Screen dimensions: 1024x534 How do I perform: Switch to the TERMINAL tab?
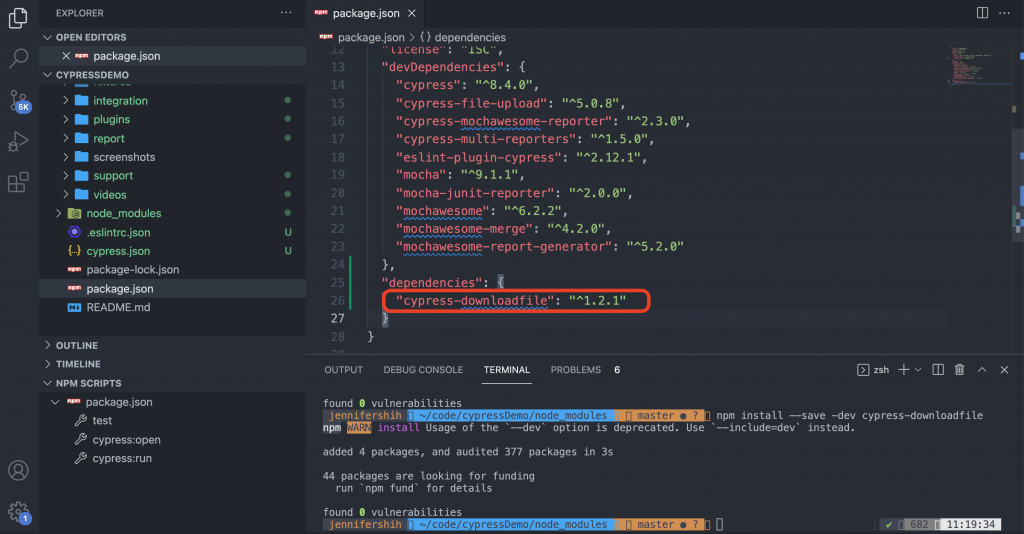click(x=507, y=369)
